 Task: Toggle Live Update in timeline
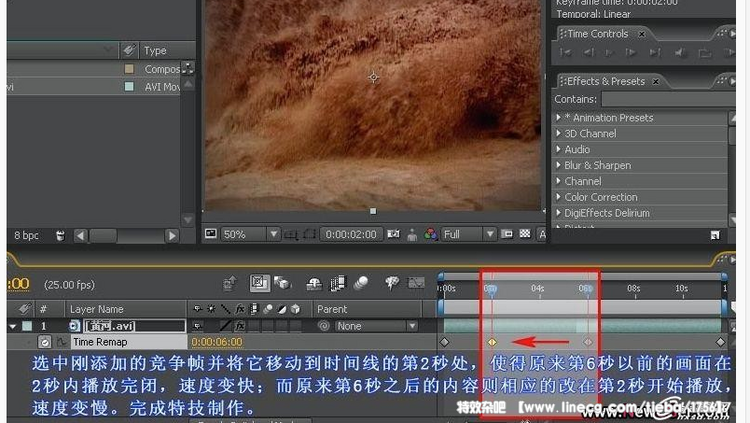coord(259,283)
